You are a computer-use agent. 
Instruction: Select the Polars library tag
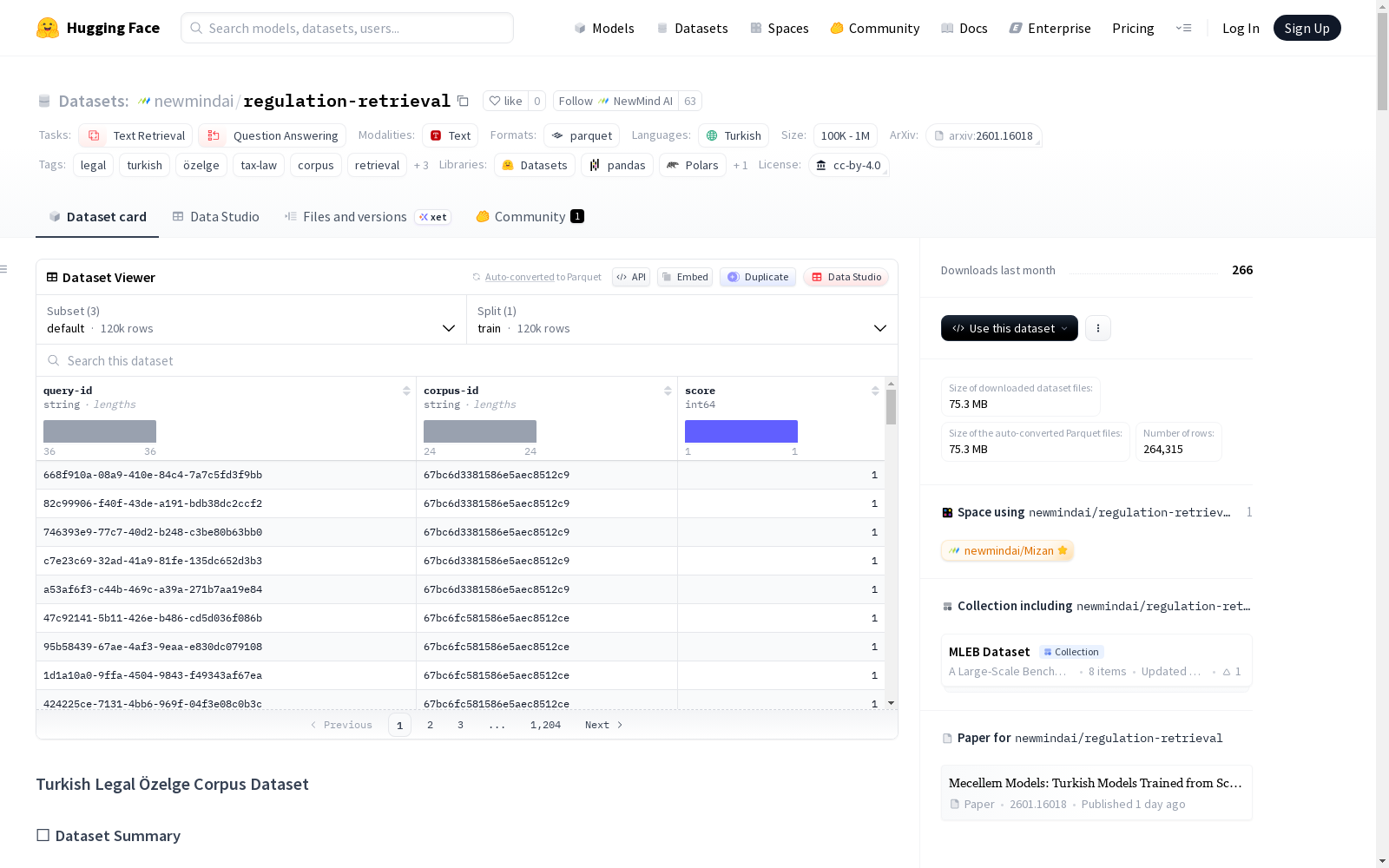point(693,165)
